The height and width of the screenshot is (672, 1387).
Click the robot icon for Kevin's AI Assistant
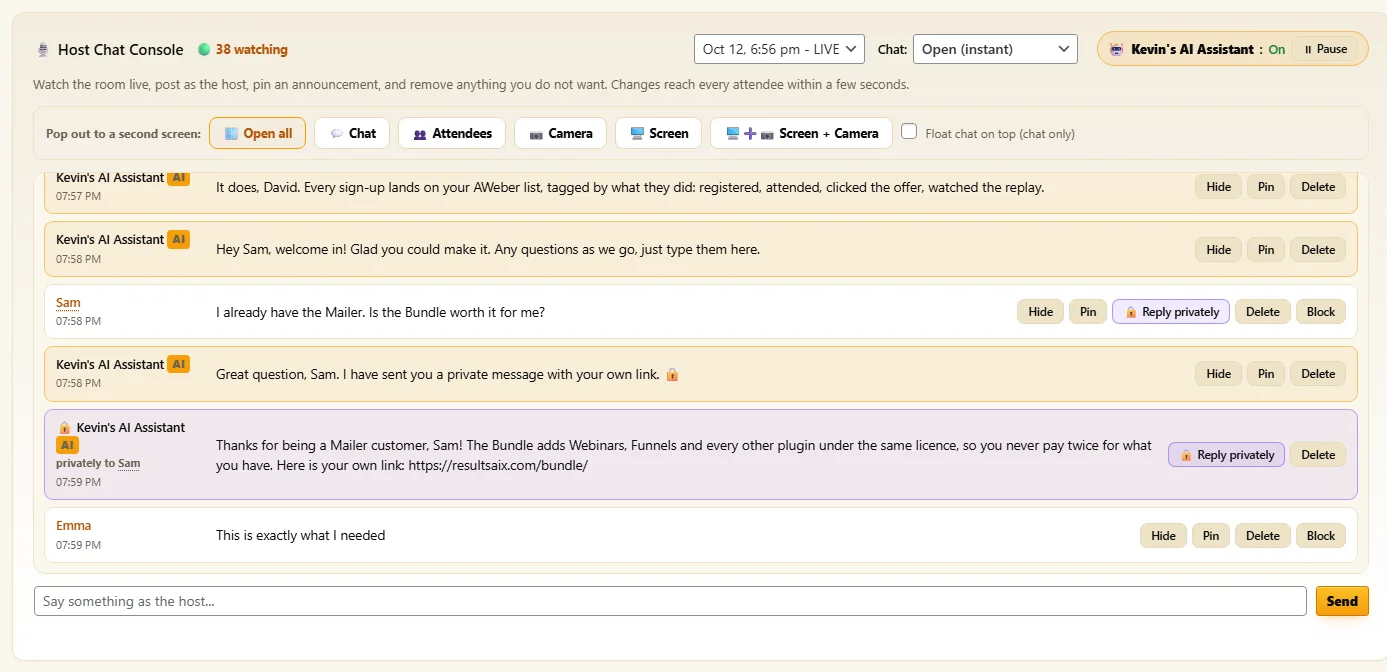[1116, 49]
